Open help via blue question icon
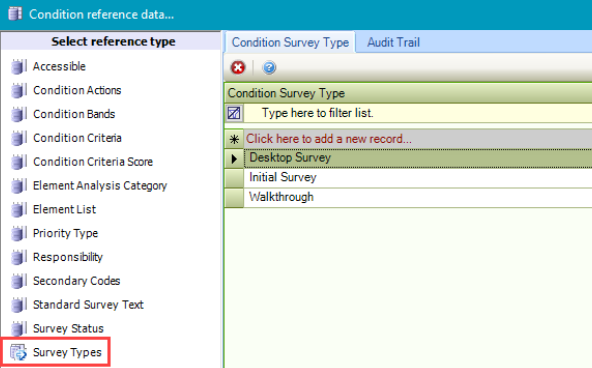Image resolution: width=592 pixels, height=368 pixels. click(269, 68)
